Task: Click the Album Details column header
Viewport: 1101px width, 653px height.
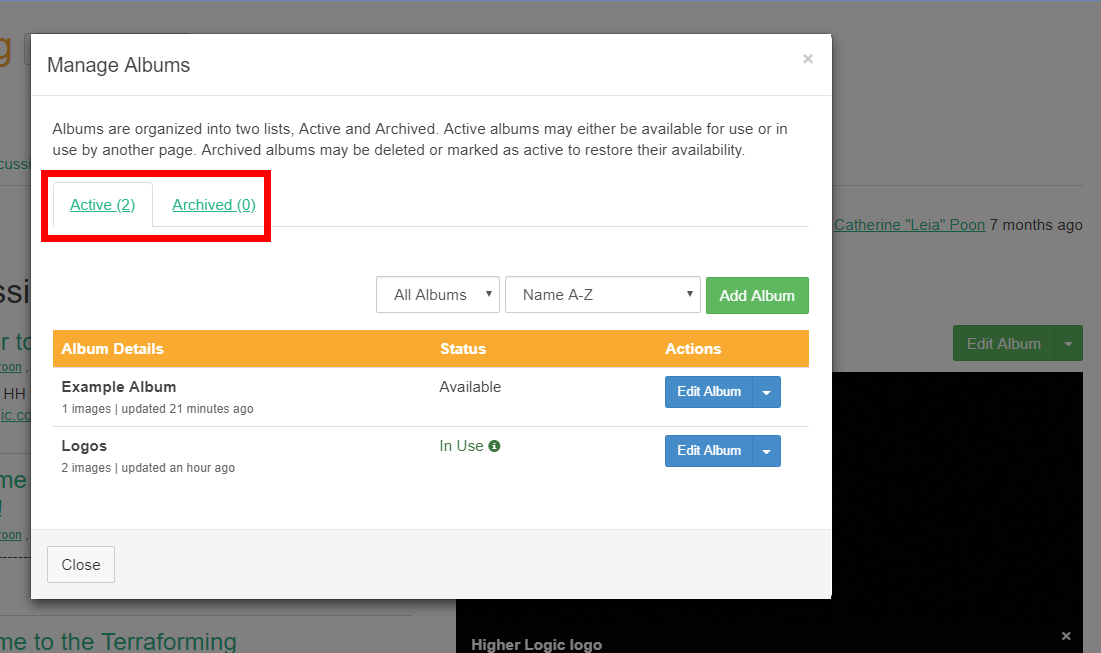Action: point(112,349)
